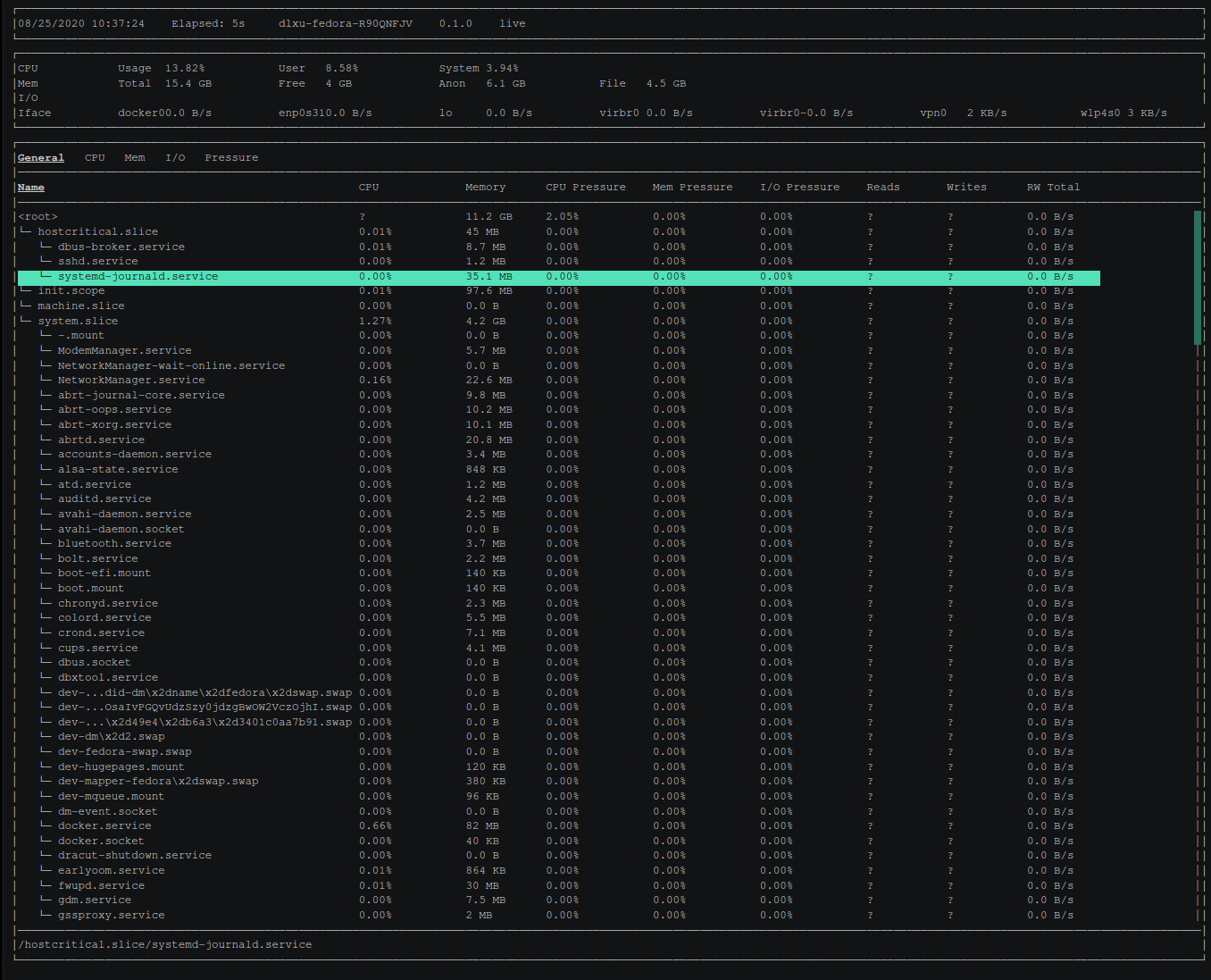Image resolution: width=1211 pixels, height=980 pixels.
Task: Select the docker.service row
Action: (x=104, y=826)
